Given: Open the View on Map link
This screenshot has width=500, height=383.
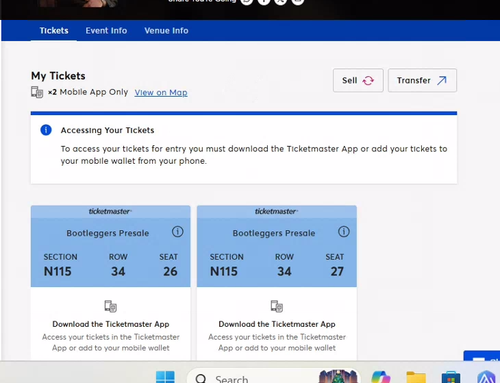Looking at the screenshot, I should 161,93.
